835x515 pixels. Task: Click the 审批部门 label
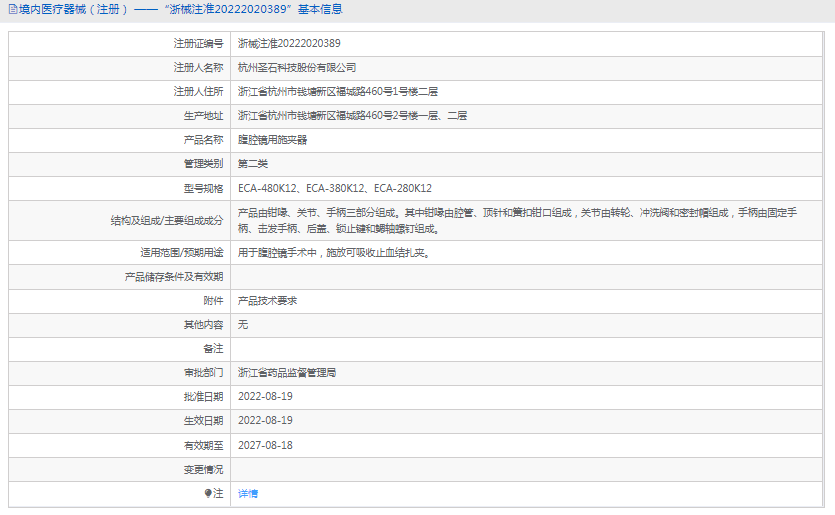pyautogui.click(x=203, y=373)
